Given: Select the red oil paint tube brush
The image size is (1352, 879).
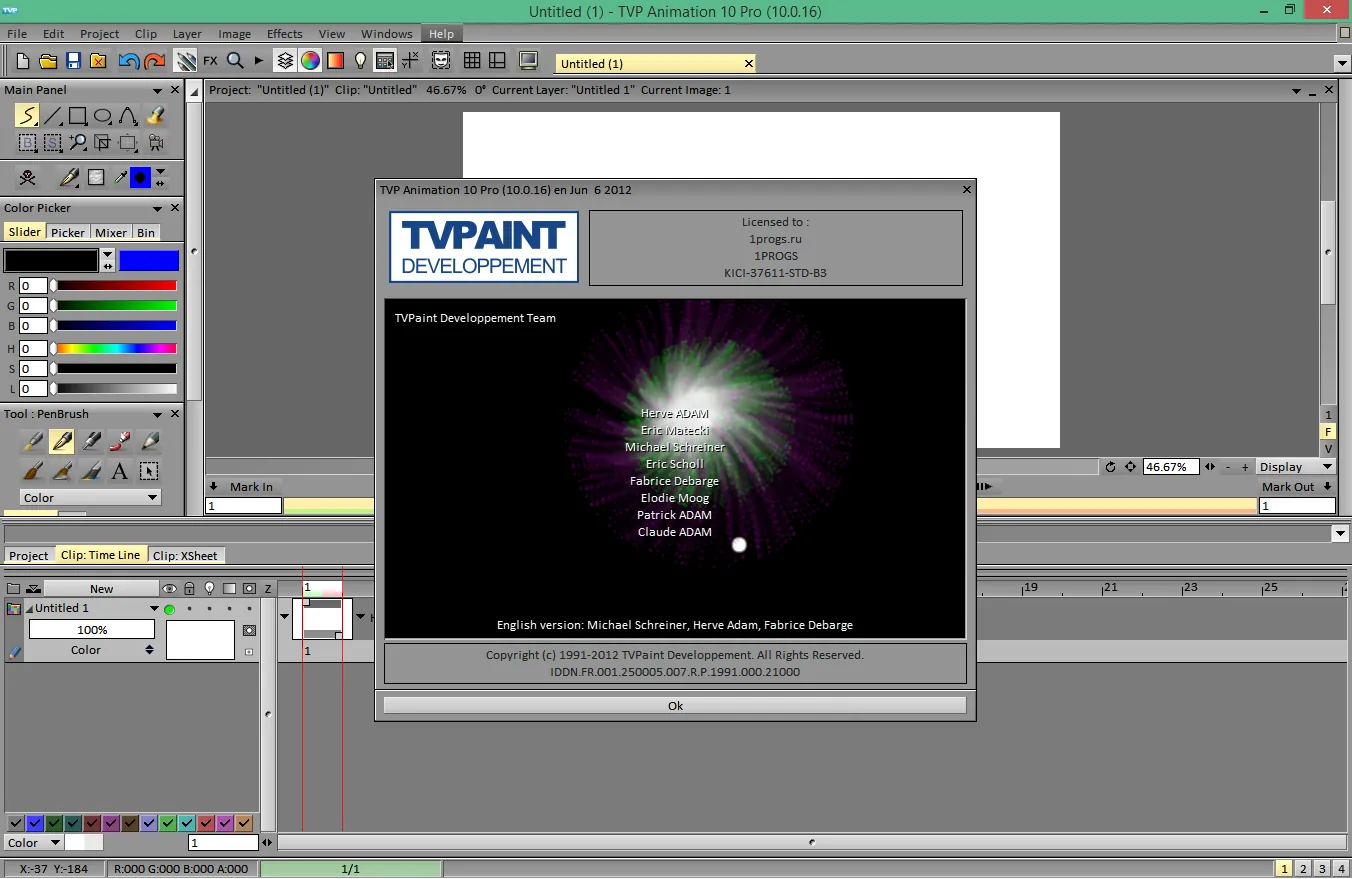Looking at the screenshot, I should pyautogui.click(x=120, y=440).
